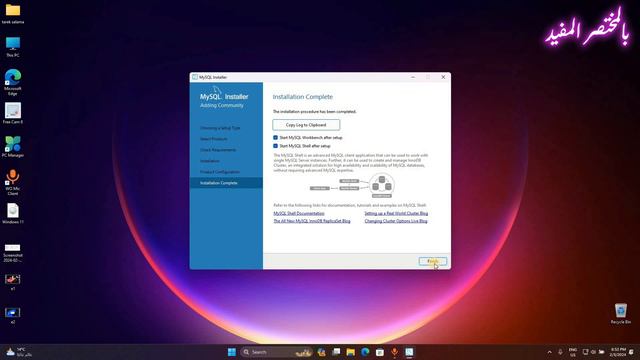Open the weather widget on taskbar

click(18, 352)
